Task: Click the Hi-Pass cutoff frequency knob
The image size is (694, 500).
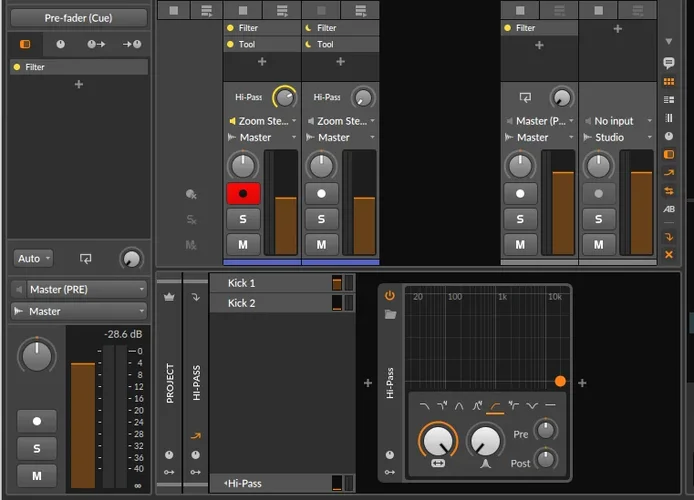Action: tap(437, 440)
